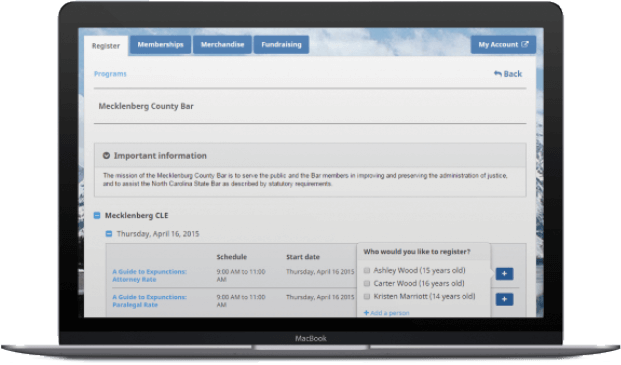Switch to the Memberships tab
Image resolution: width=621 pixels, height=365 pixels.
pos(160,45)
